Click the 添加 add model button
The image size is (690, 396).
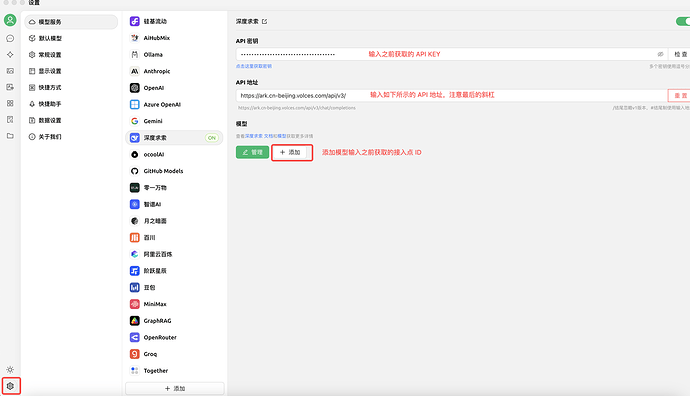click(x=290, y=152)
